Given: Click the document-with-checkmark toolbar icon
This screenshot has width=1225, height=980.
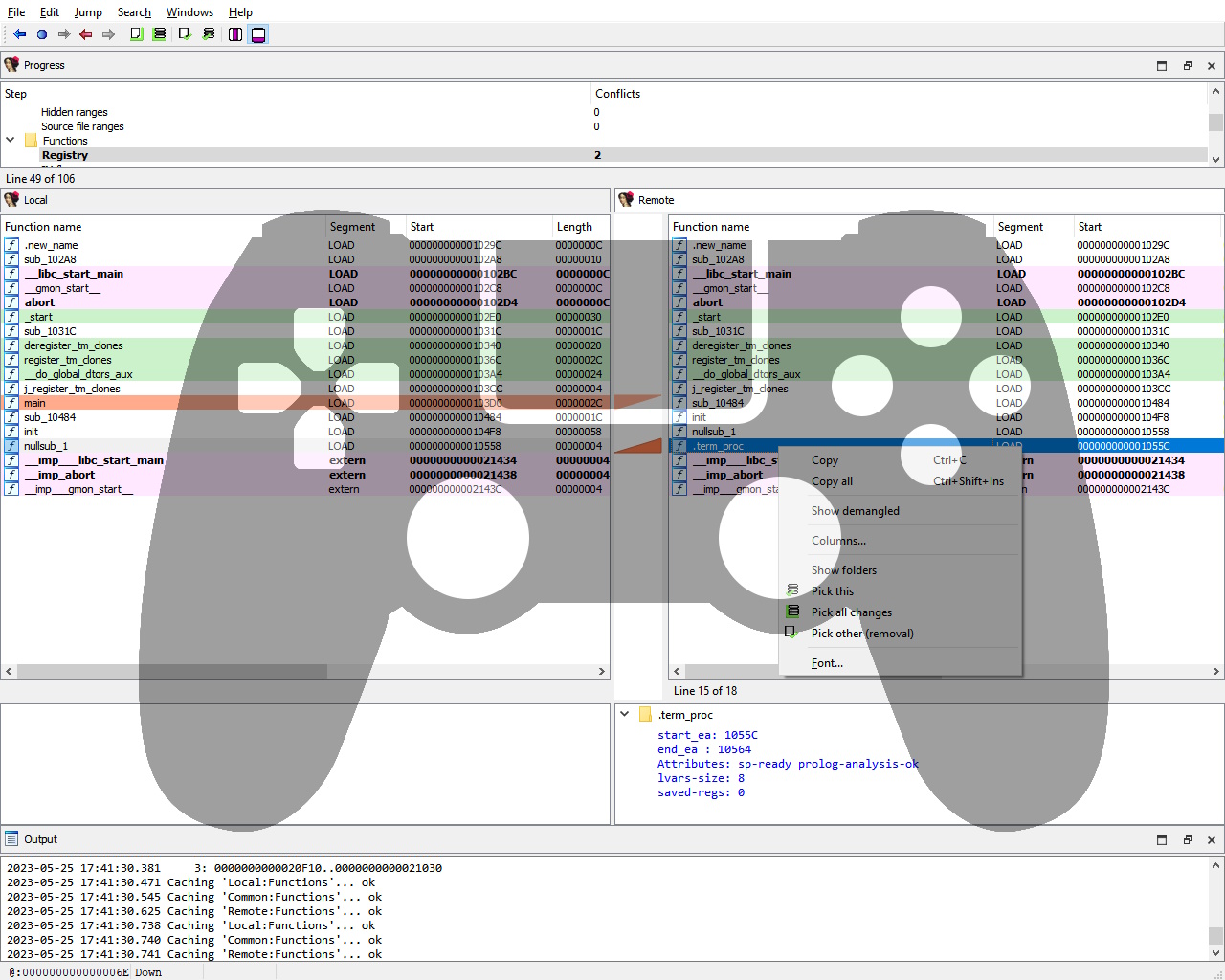Looking at the screenshot, I should coord(184,33).
